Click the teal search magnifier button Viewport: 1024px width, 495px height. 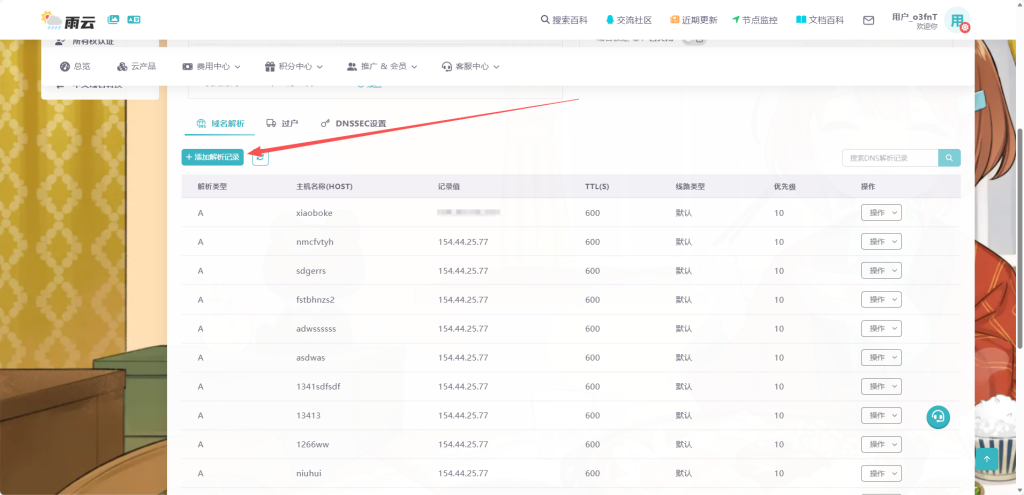[949, 158]
